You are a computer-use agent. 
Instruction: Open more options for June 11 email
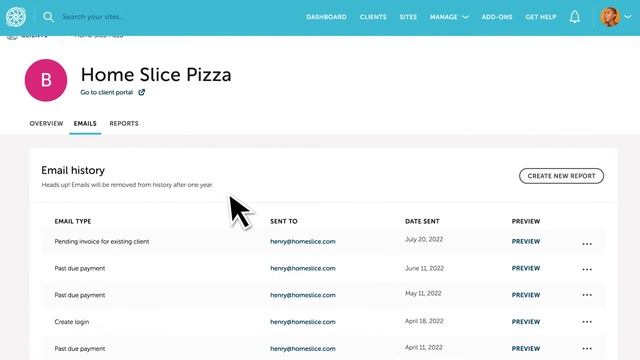coord(587,269)
